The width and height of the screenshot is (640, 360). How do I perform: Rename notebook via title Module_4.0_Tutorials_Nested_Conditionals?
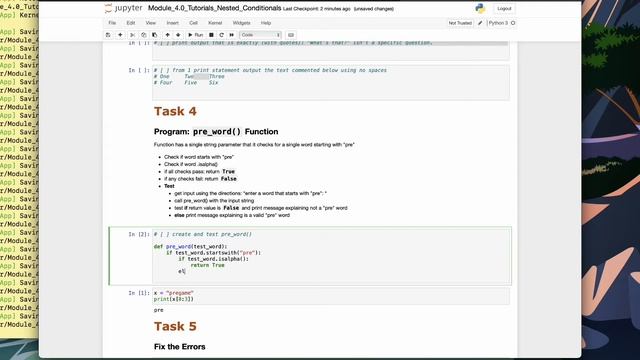click(x=214, y=8)
